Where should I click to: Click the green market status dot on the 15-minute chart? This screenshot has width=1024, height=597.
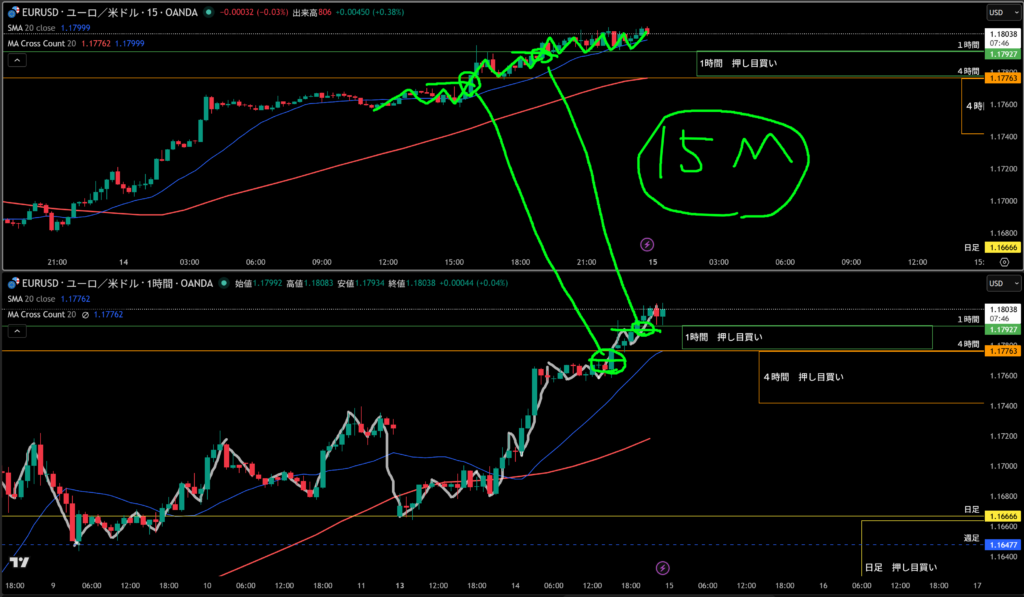(x=207, y=12)
